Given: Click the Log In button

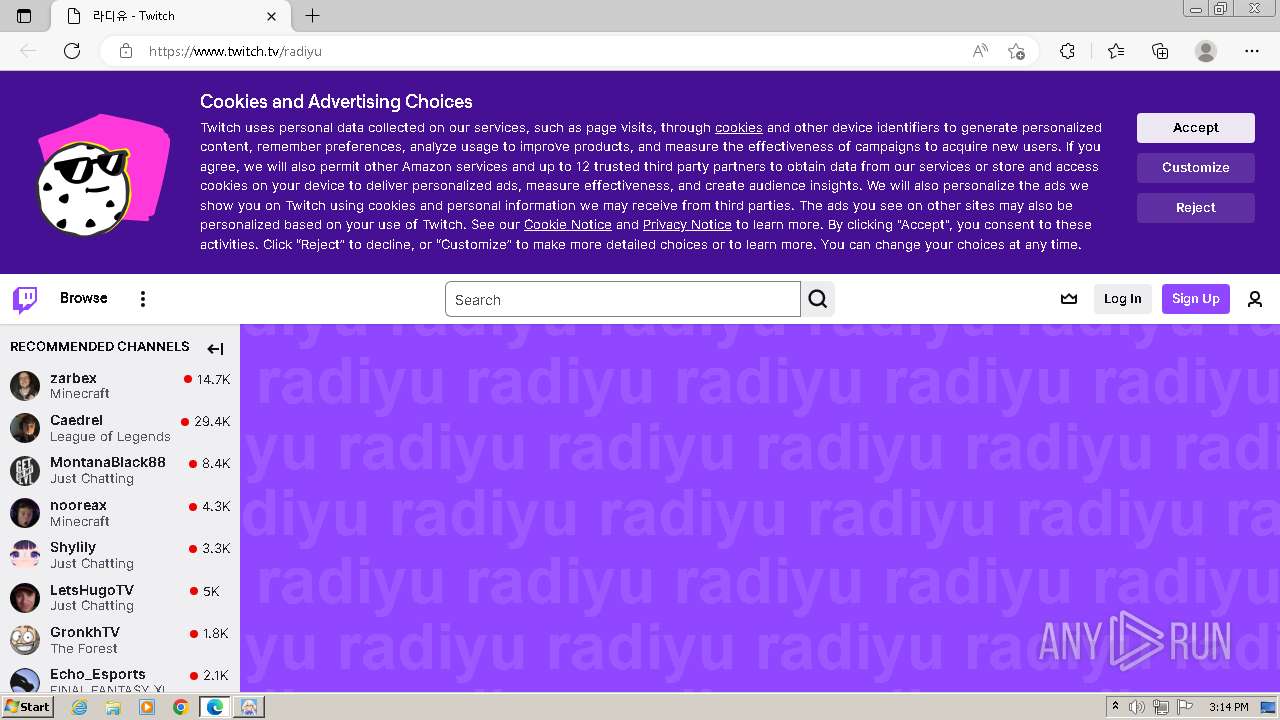Looking at the screenshot, I should 1123,299.
